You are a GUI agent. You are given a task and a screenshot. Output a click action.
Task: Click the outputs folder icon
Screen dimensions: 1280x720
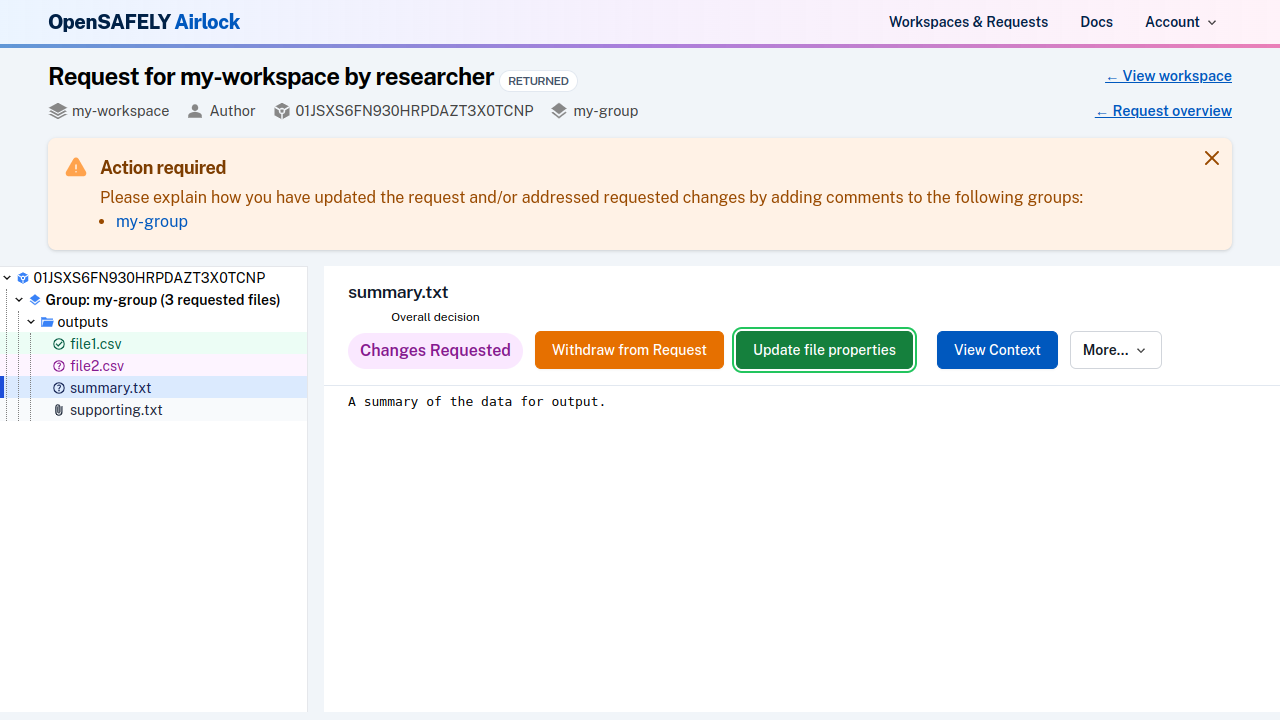47,322
